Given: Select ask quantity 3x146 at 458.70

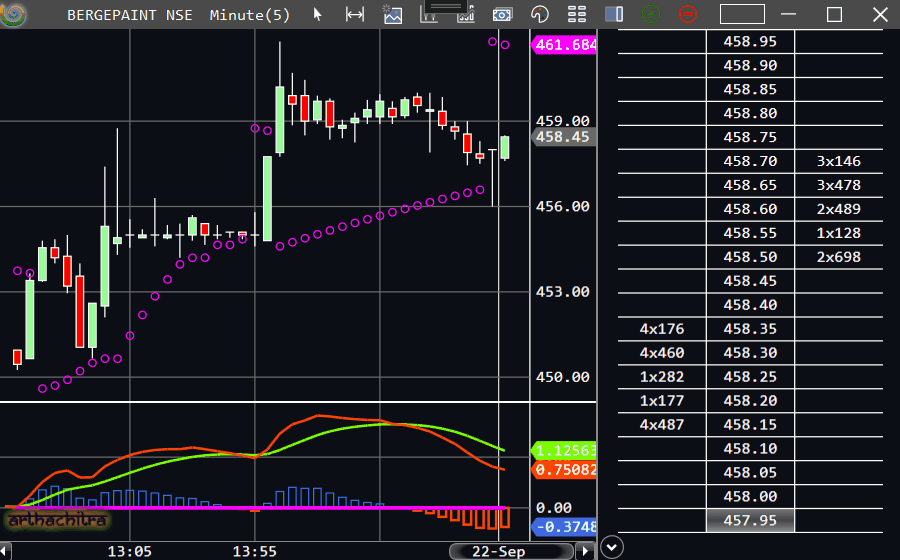Looking at the screenshot, I should coord(839,161).
